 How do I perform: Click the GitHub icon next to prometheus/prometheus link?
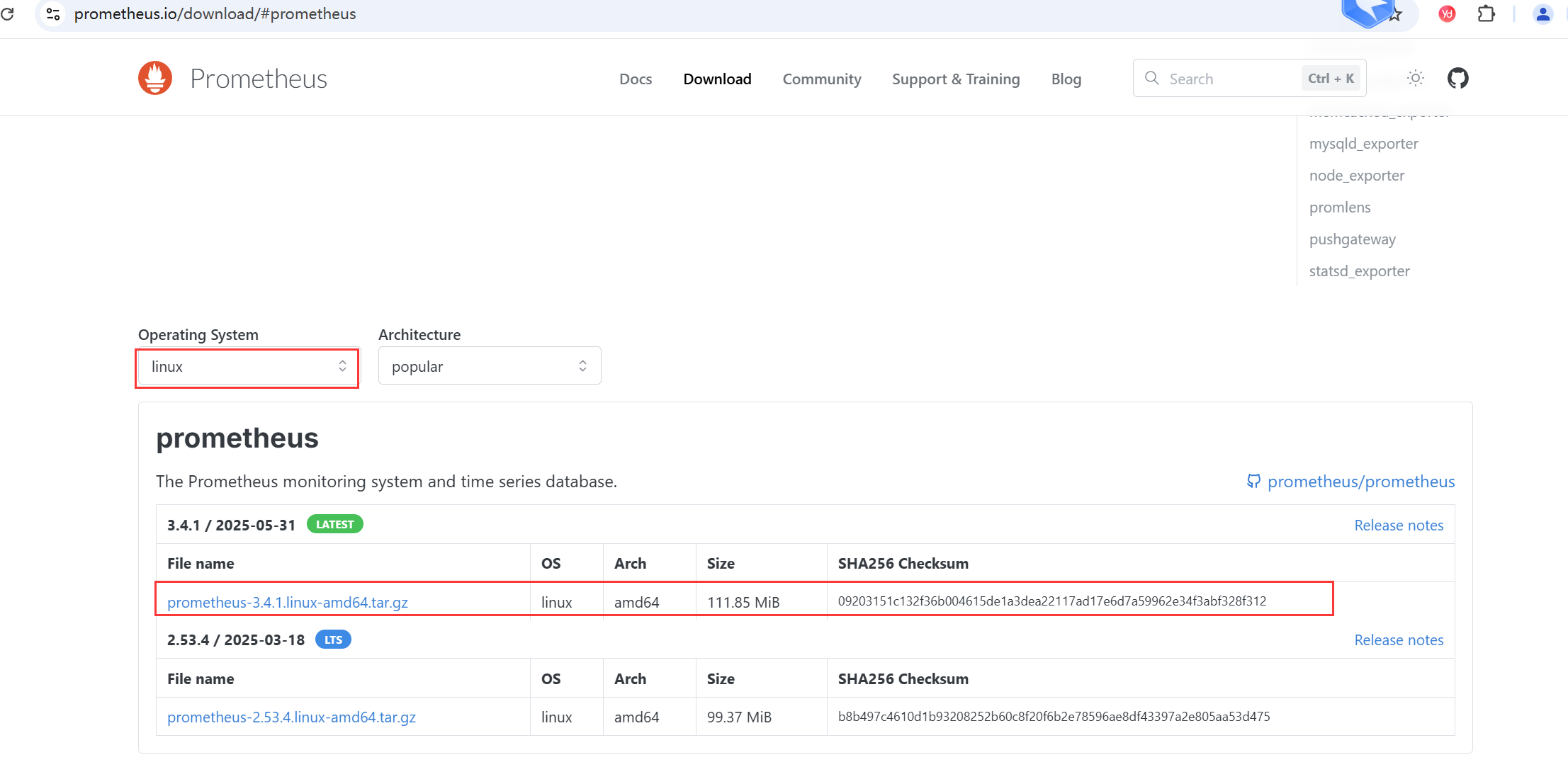pyautogui.click(x=1253, y=481)
